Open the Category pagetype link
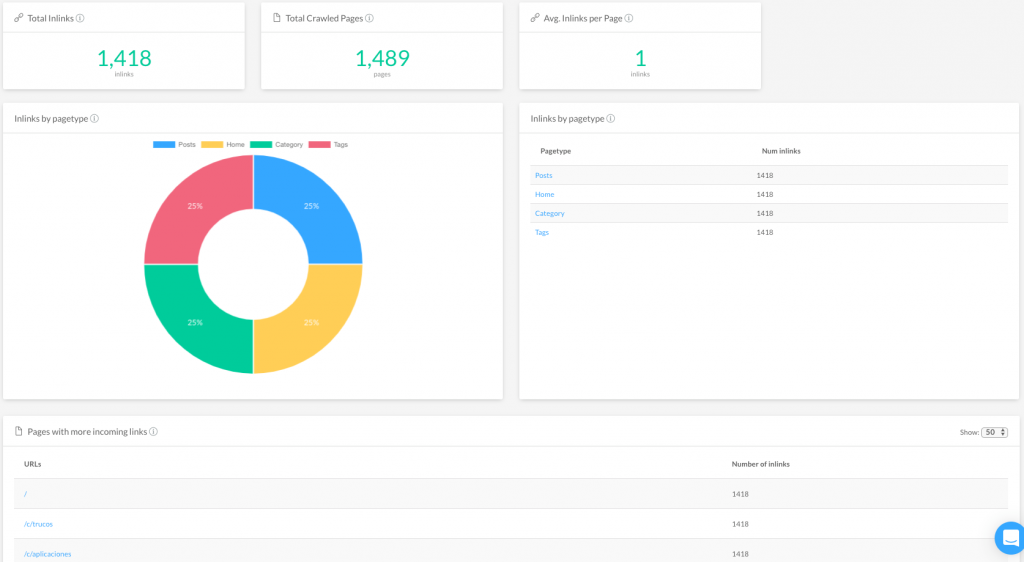The width and height of the screenshot is (1024, 562). [550, 213]
